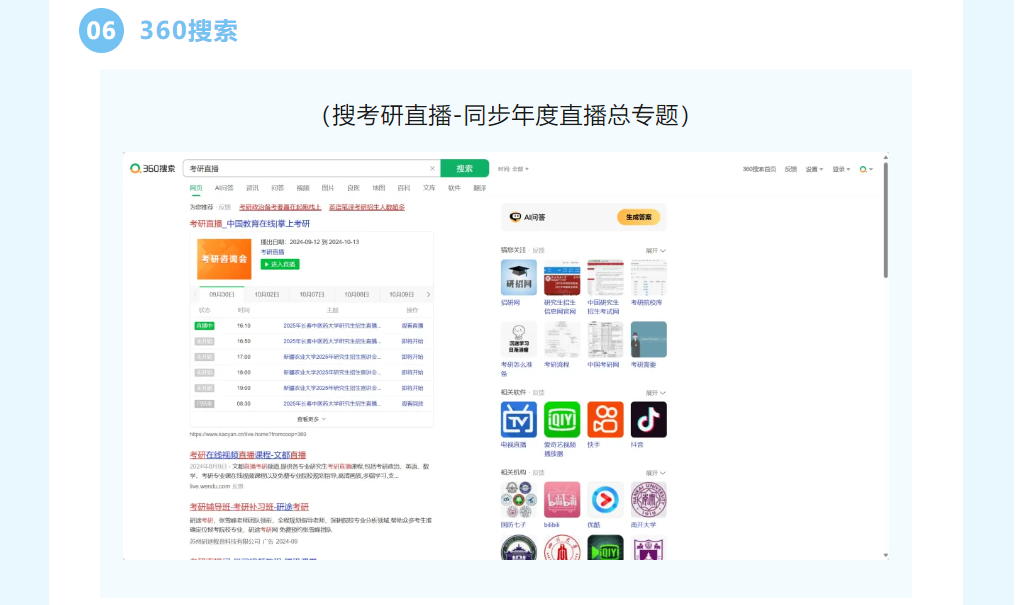The width and height of the screenshot is (1016, 605).
Task: Select the 10月02日 date tab
Action: pos(267,295)
